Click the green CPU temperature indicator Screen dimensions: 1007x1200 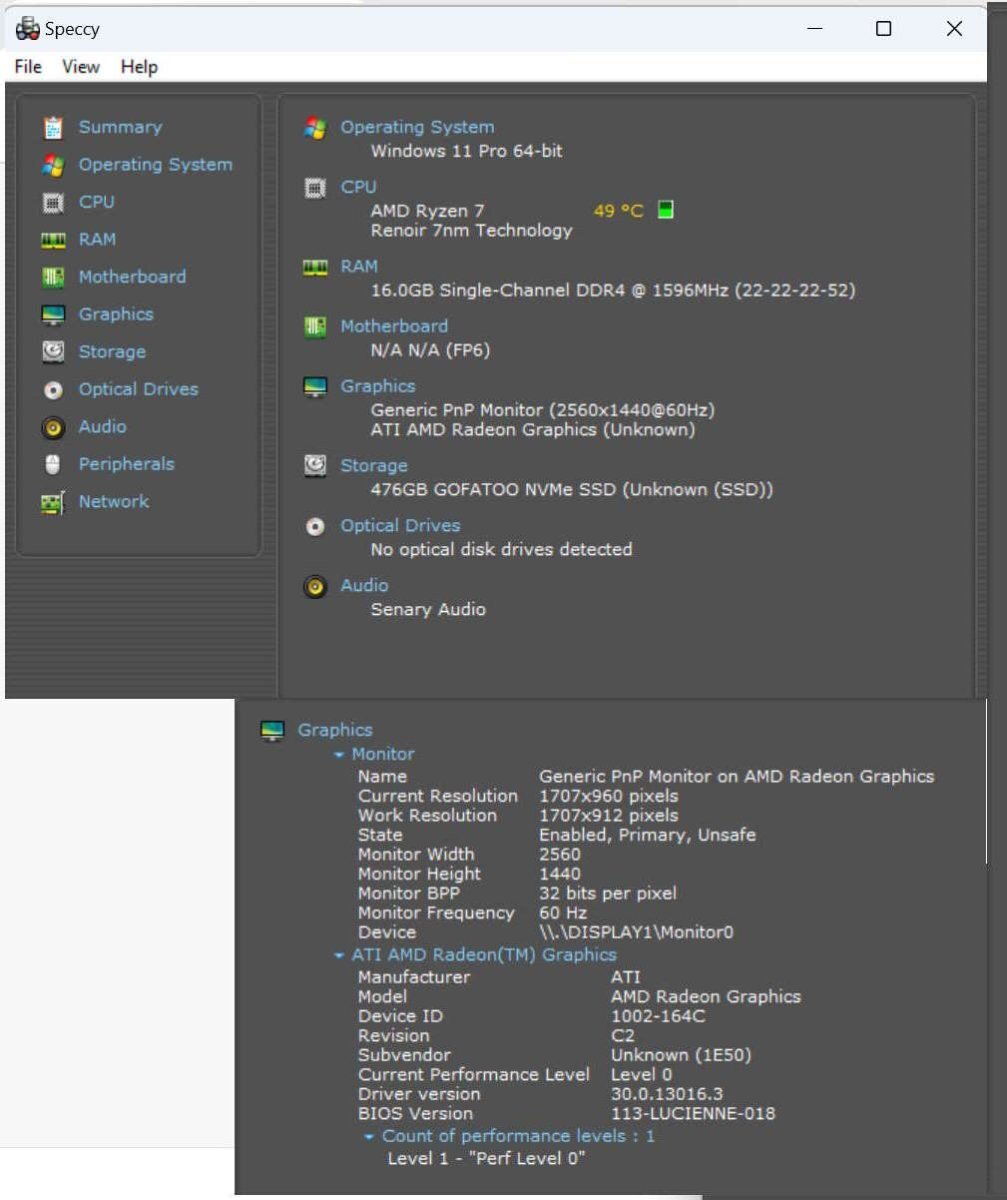click(x=666, y=210)
